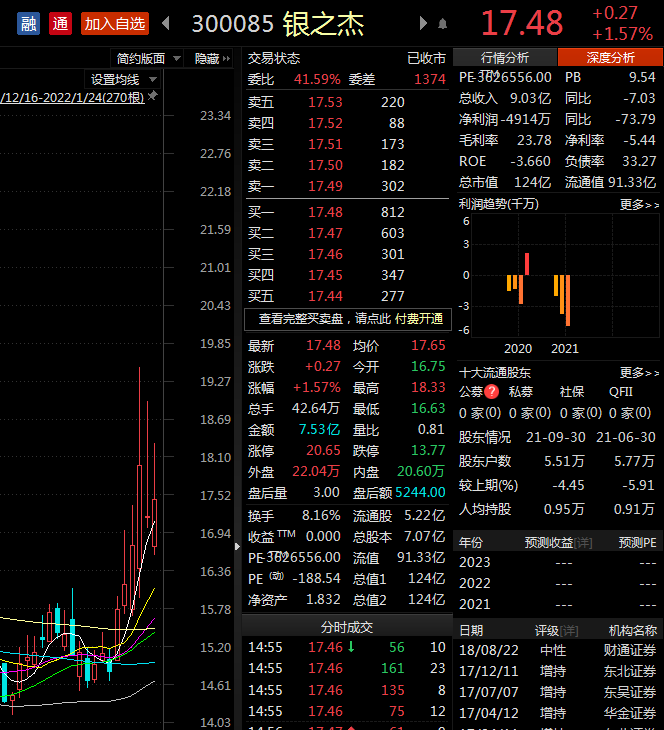Click the 金额 value 7.53亿
The image size is (664, 730).
pos(319,429)
